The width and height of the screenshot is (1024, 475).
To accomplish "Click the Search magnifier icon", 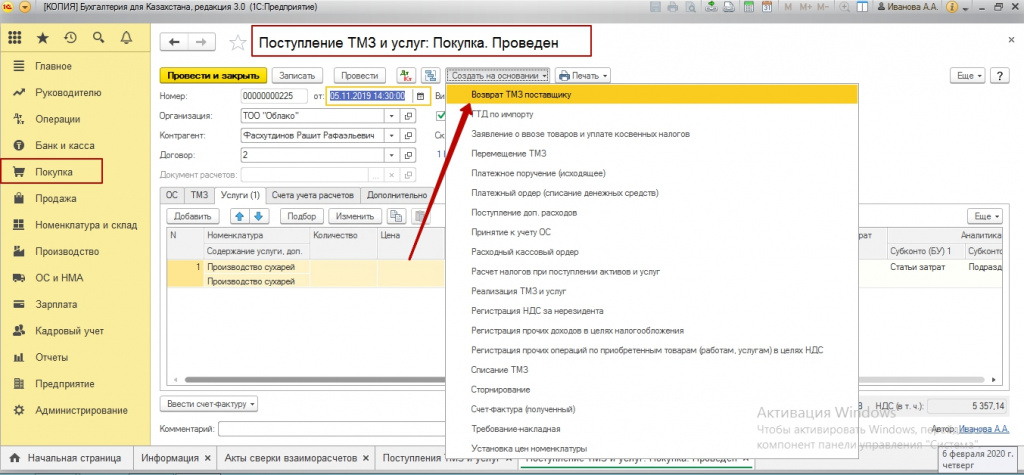I will [x=99, y=38].
